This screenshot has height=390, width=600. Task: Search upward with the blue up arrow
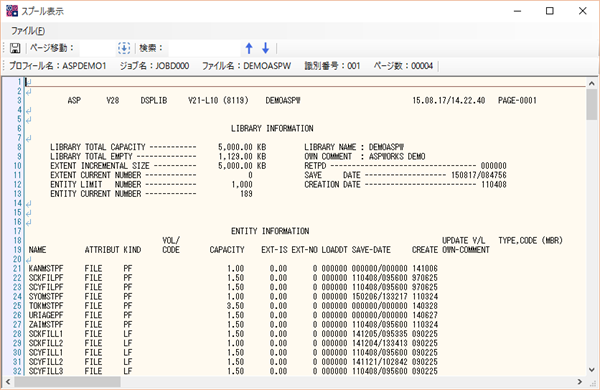pyautogui.click(x=249, y=48)
